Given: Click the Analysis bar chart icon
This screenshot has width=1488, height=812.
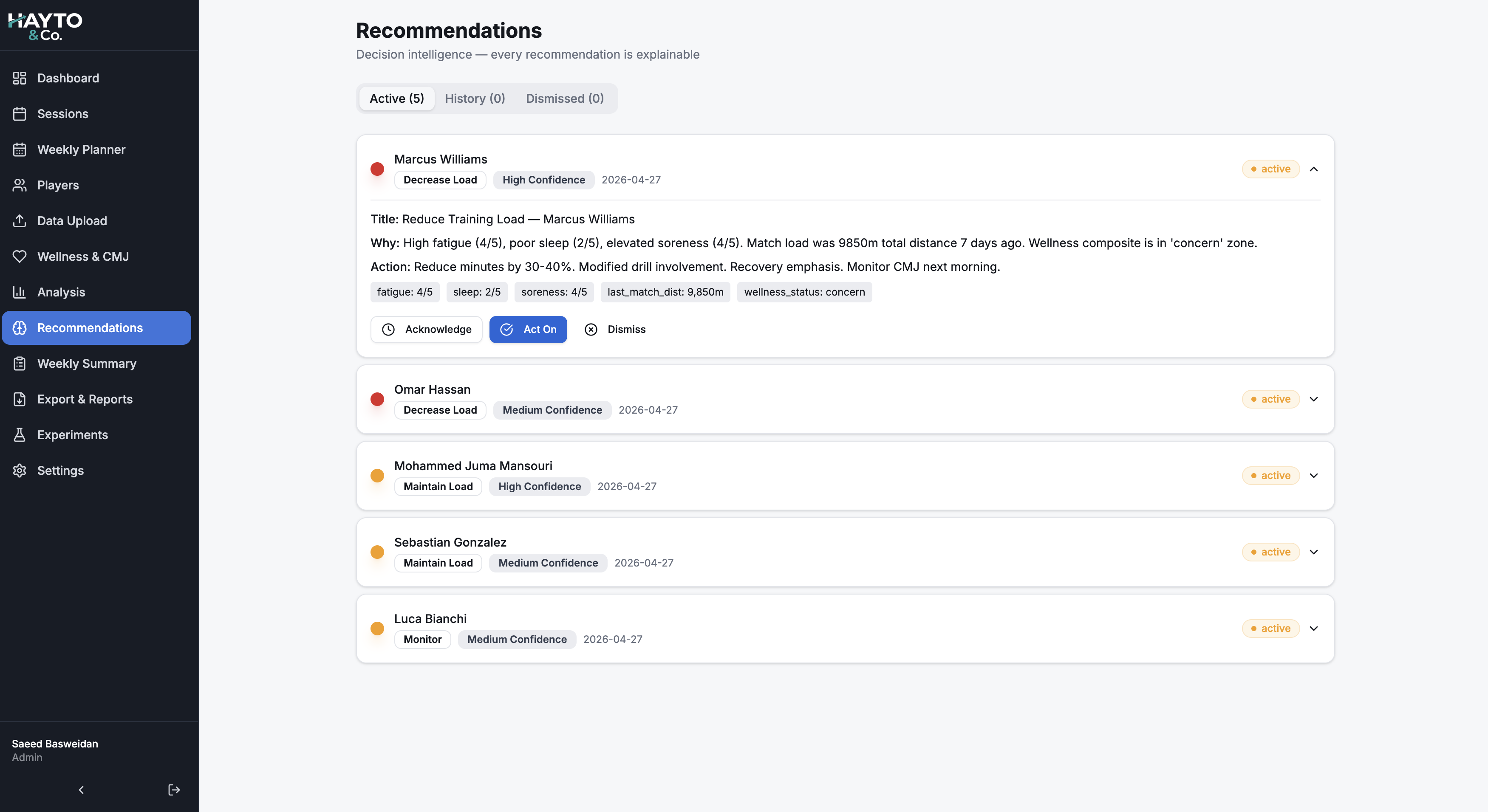Looking at the screenshot, I should click(20, 292).
